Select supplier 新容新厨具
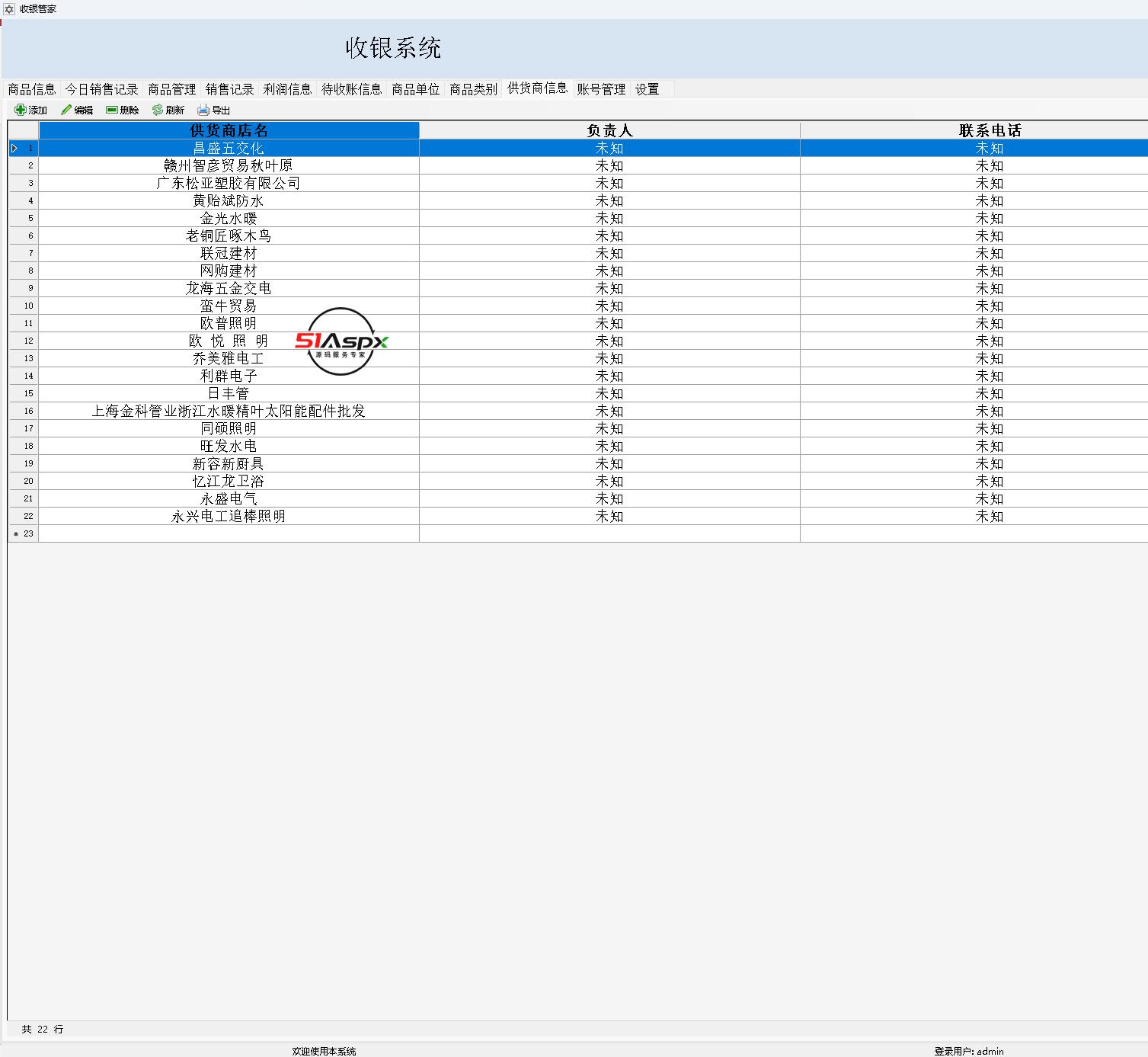The image size is (1148, 1057). click(x=229, y=463)
